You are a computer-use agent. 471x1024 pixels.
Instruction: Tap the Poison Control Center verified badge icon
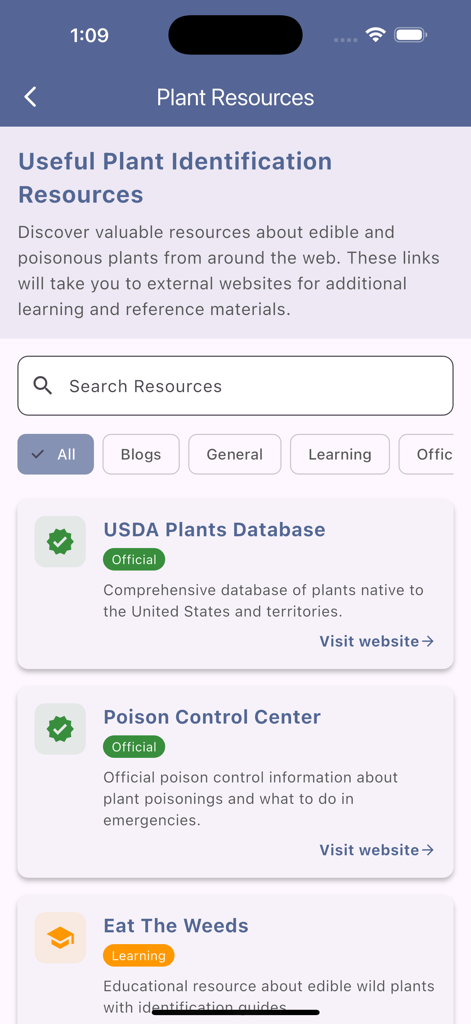coord(60,729)
